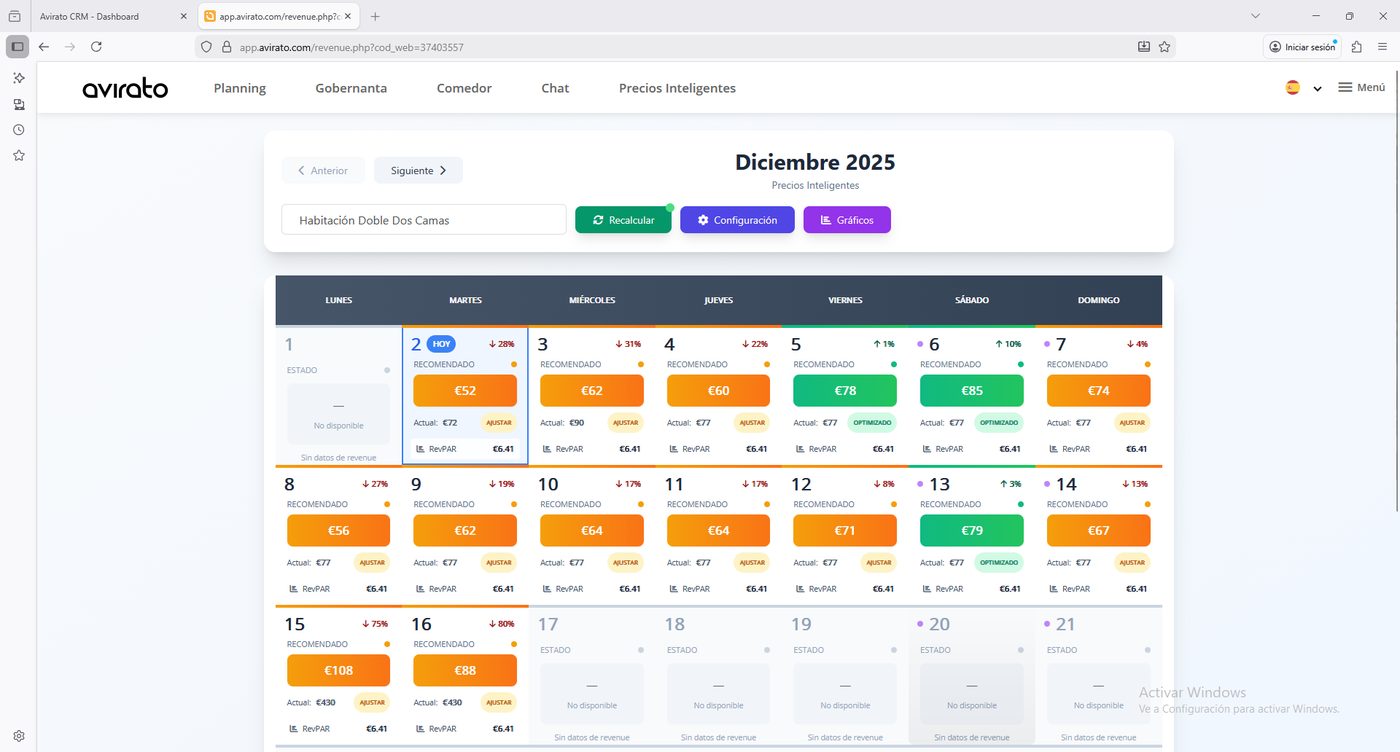
Task: Select the €62 recommended price for day 3
Action: [x=592, y=390]
